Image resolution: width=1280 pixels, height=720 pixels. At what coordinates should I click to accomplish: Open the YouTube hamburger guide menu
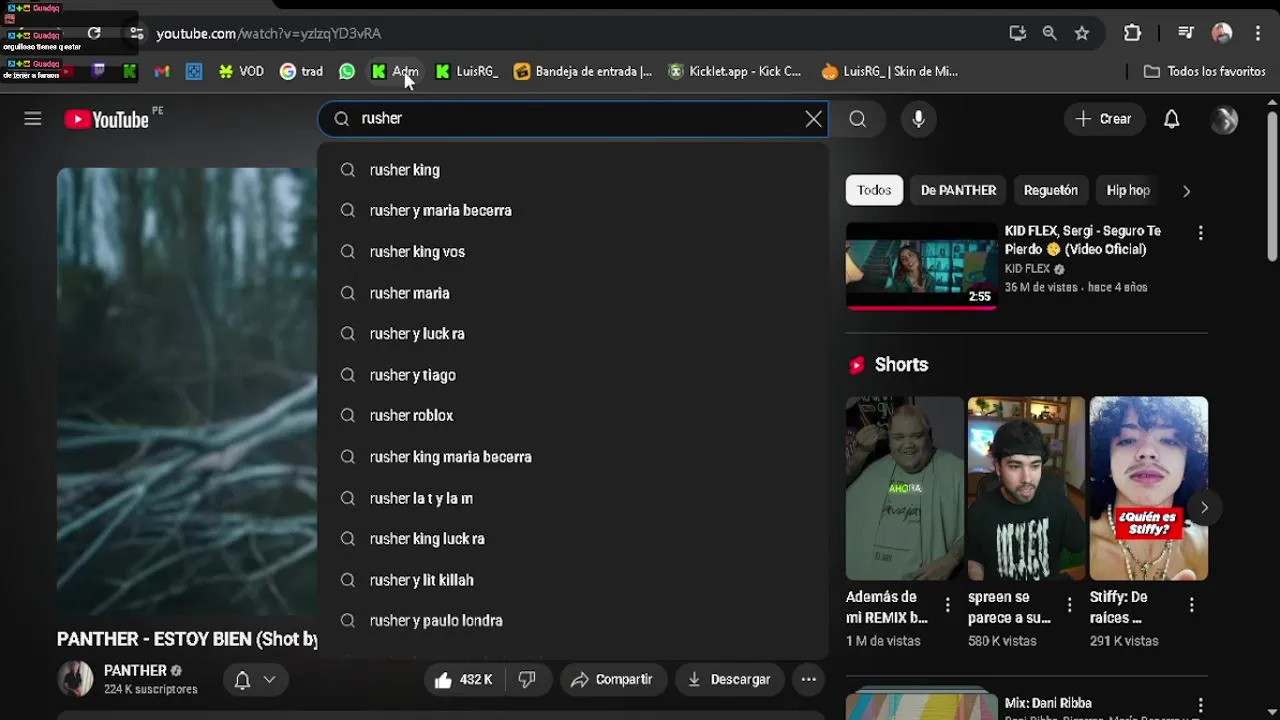click(x=33, y=119)
